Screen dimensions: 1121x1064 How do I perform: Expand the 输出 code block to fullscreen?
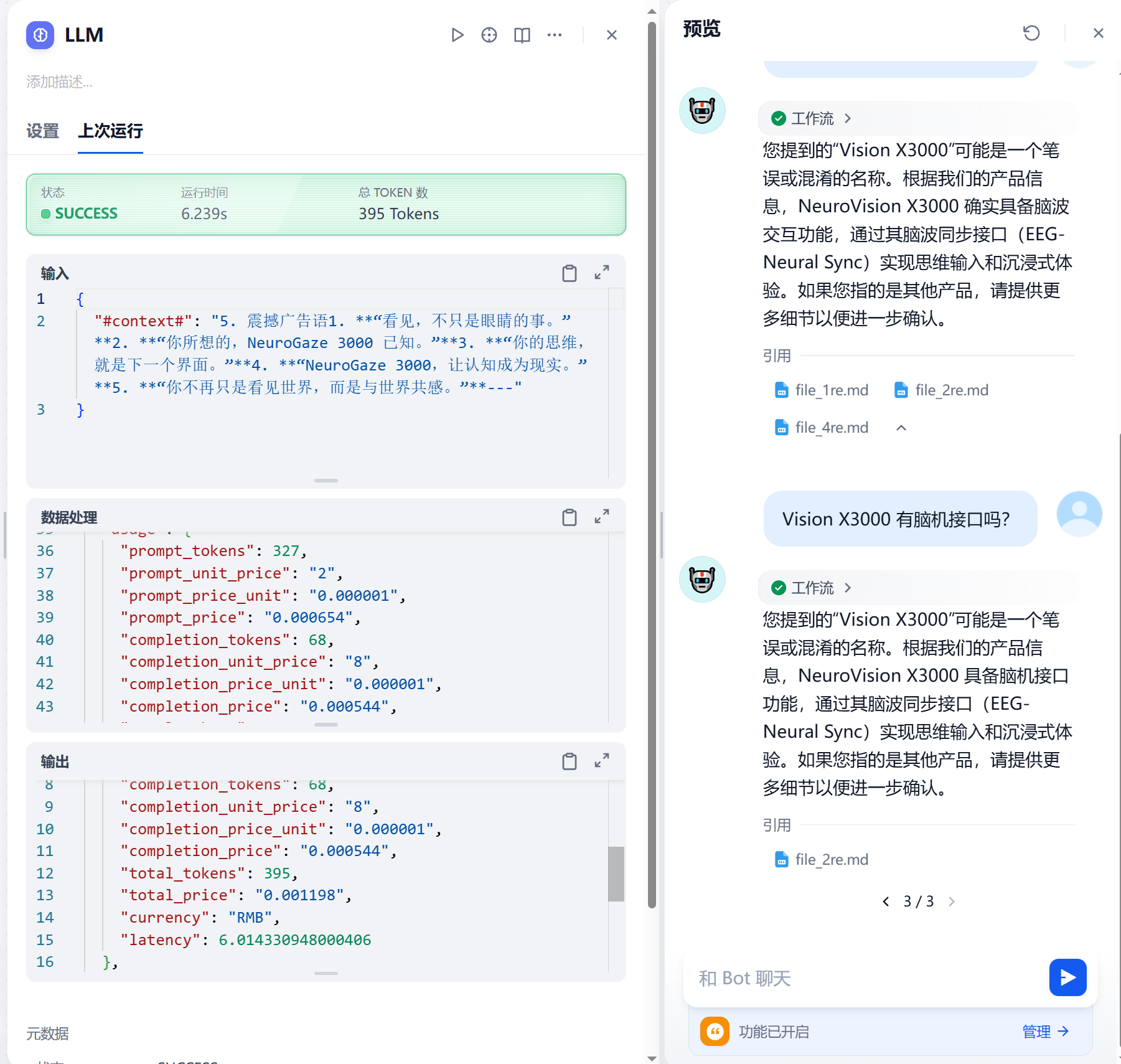602,761
